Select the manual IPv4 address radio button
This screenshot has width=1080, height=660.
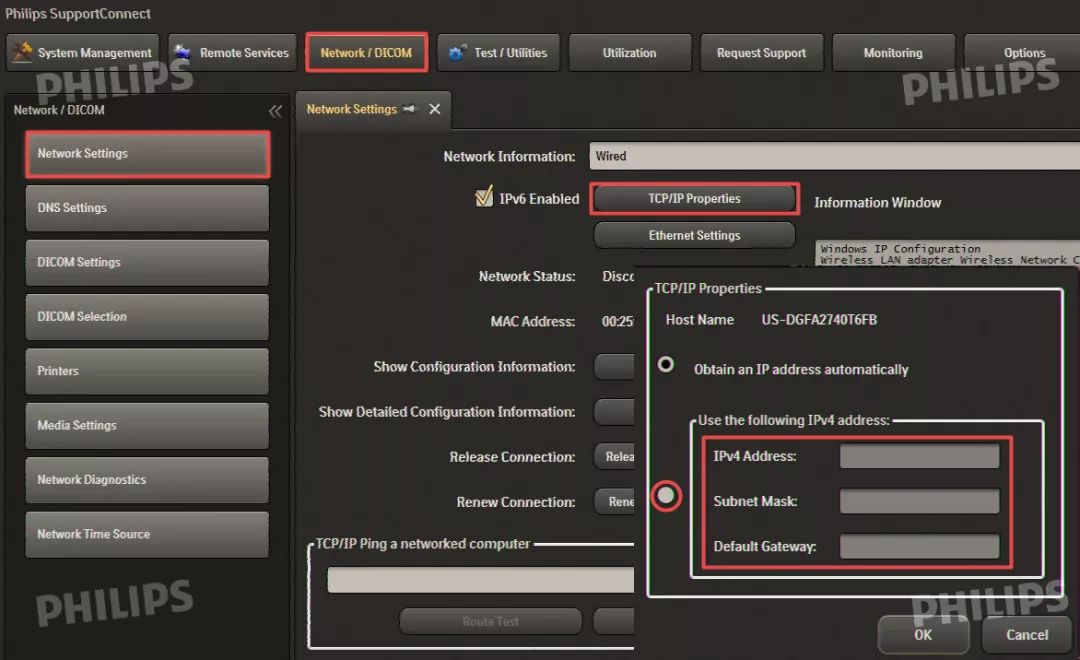tap(666, 496)
